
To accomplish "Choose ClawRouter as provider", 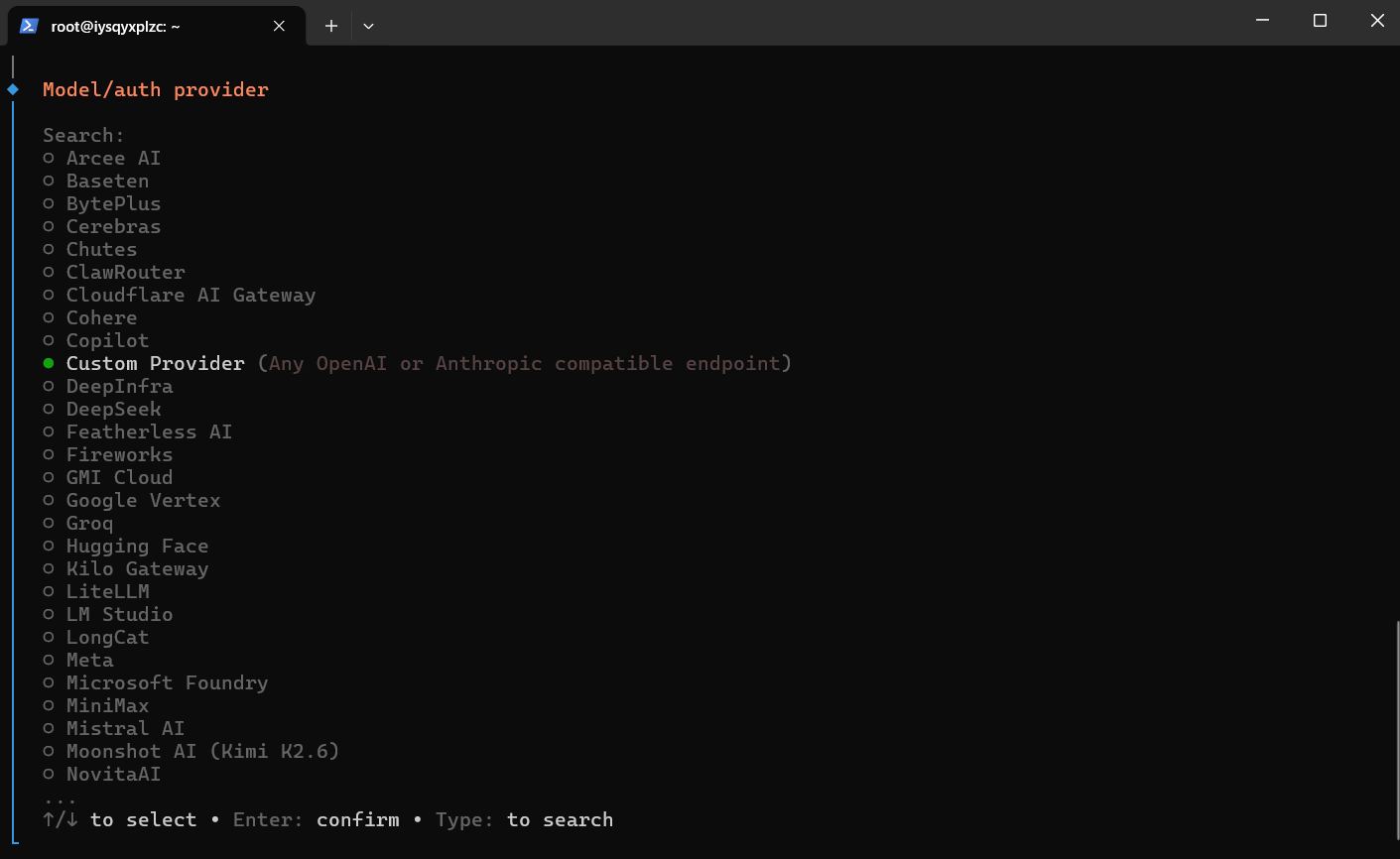I will [x=114, y=272].
